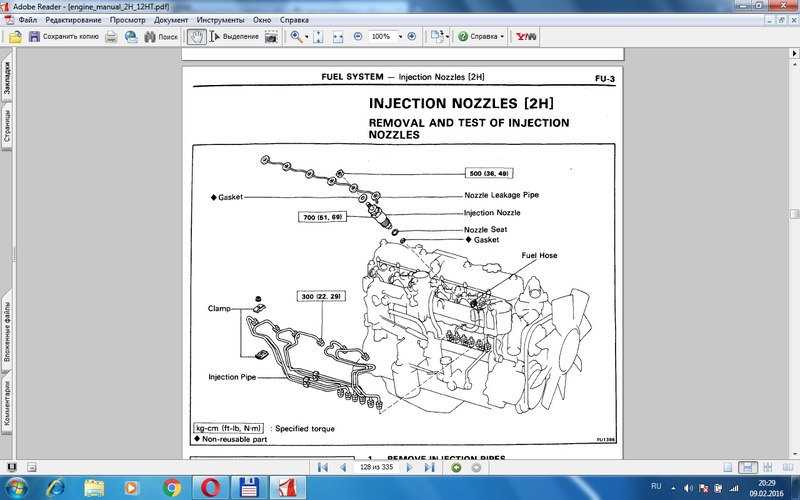Viewport: 800px width, 500px height.
Task: Open the zoom tool dropdown arrow
Action: (306, 36)
